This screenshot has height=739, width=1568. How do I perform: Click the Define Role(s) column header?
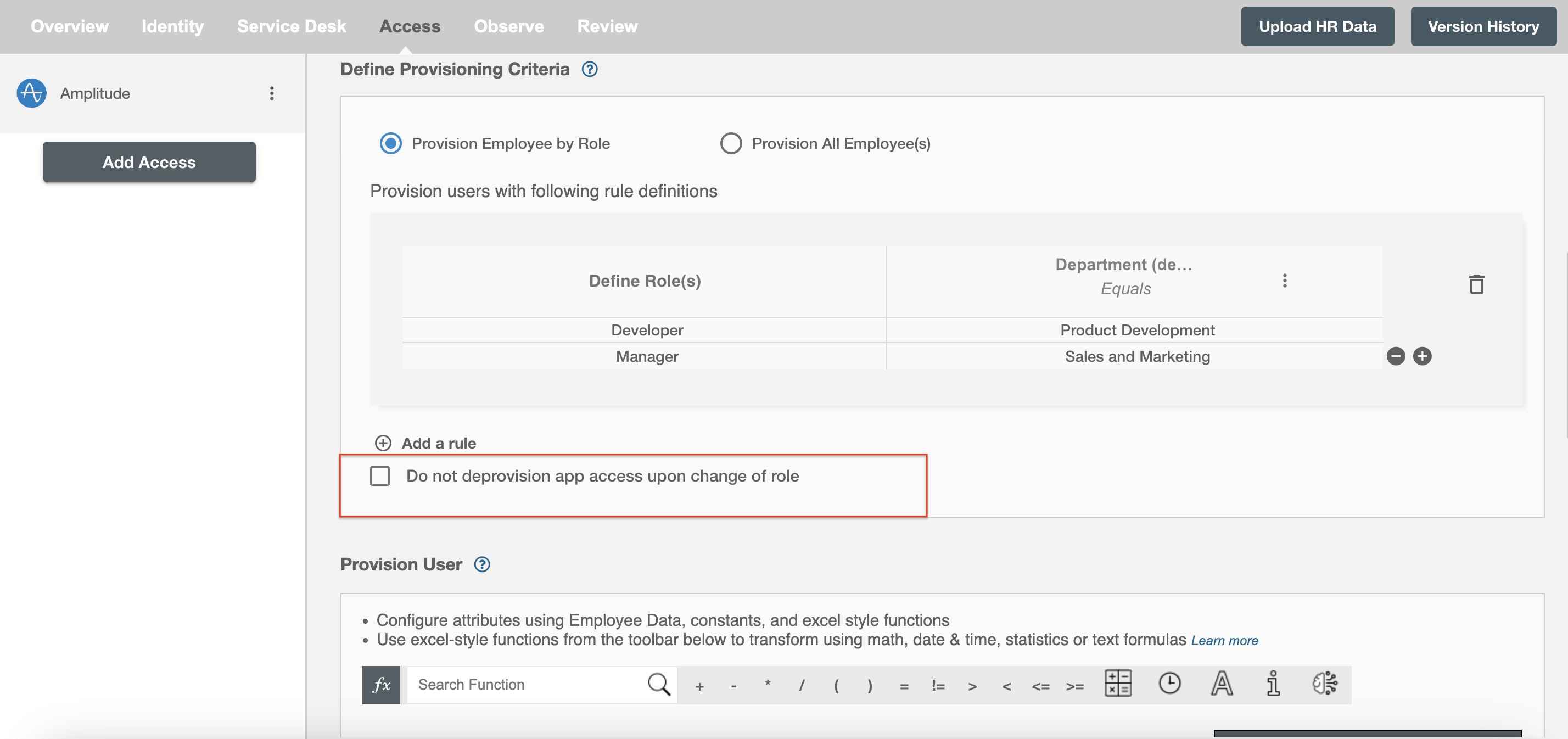point(645,281)
